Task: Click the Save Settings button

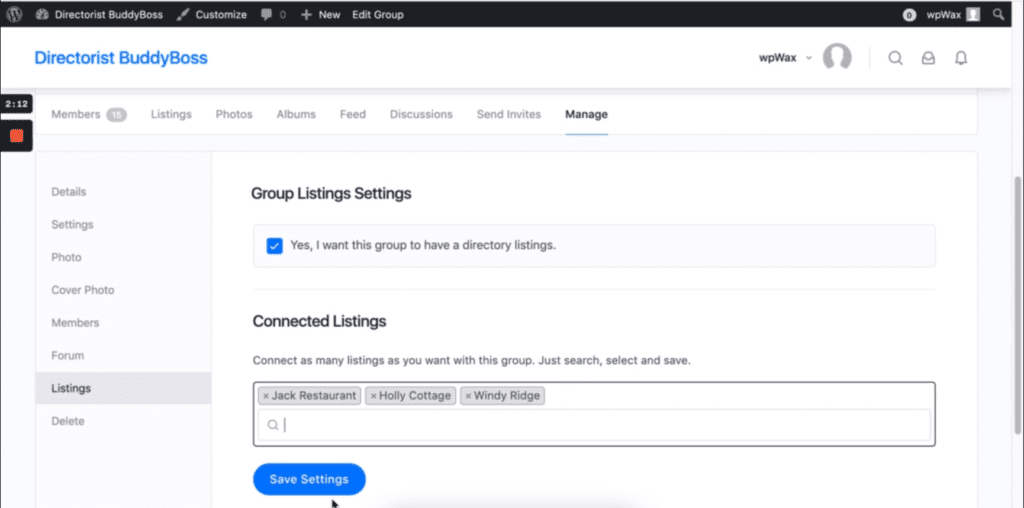Action: pyautogui.click(x=309, y=479)
